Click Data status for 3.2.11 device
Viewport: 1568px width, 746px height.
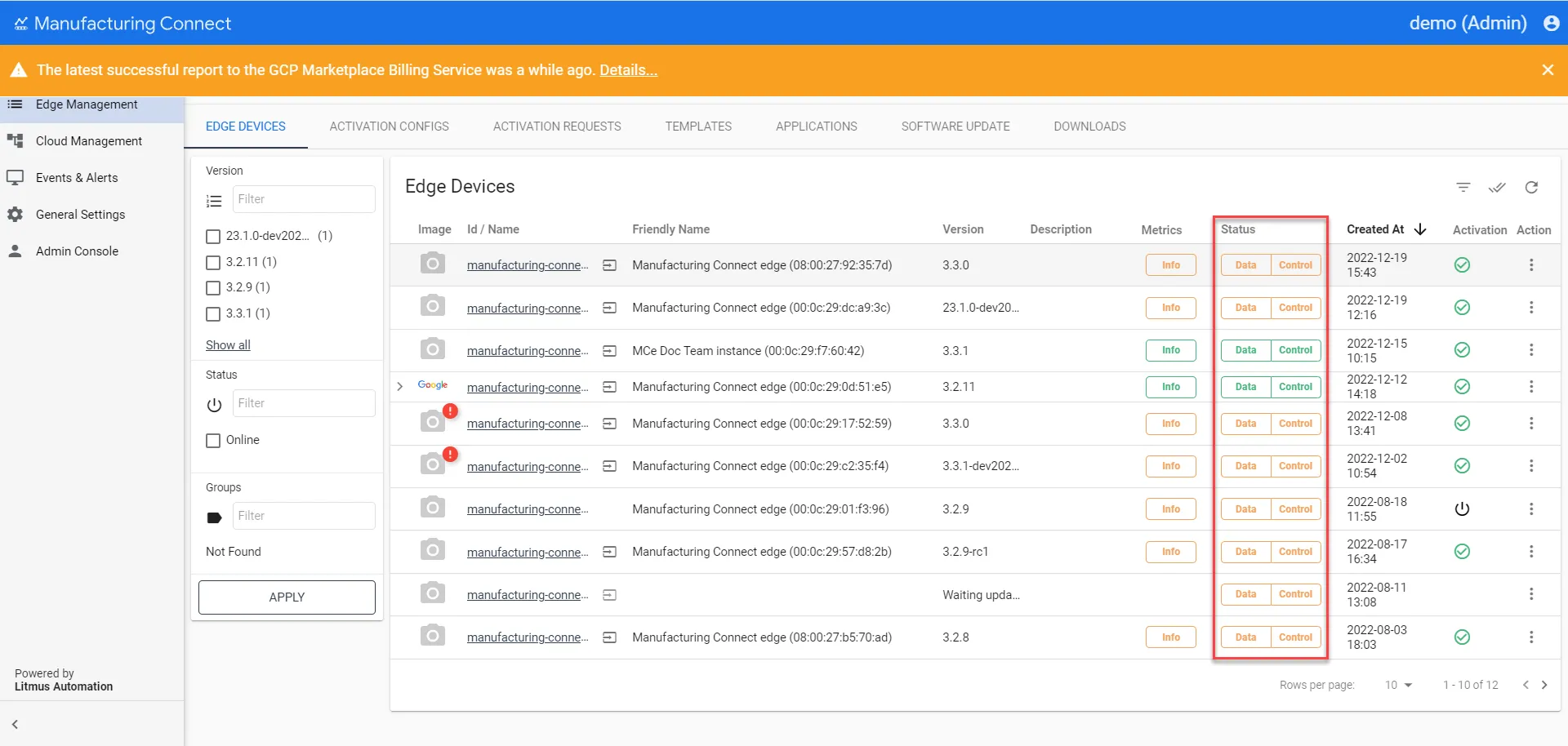1245,387
